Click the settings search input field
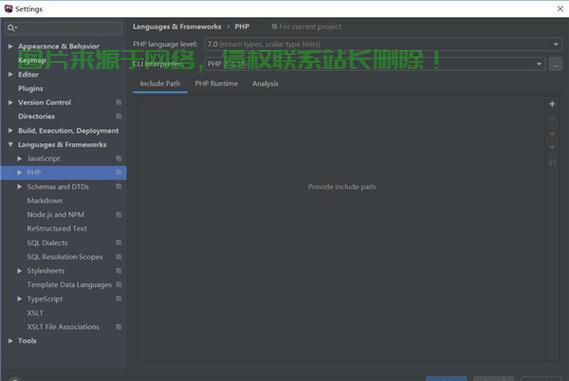The image size is (569, 381). [64, 28]
